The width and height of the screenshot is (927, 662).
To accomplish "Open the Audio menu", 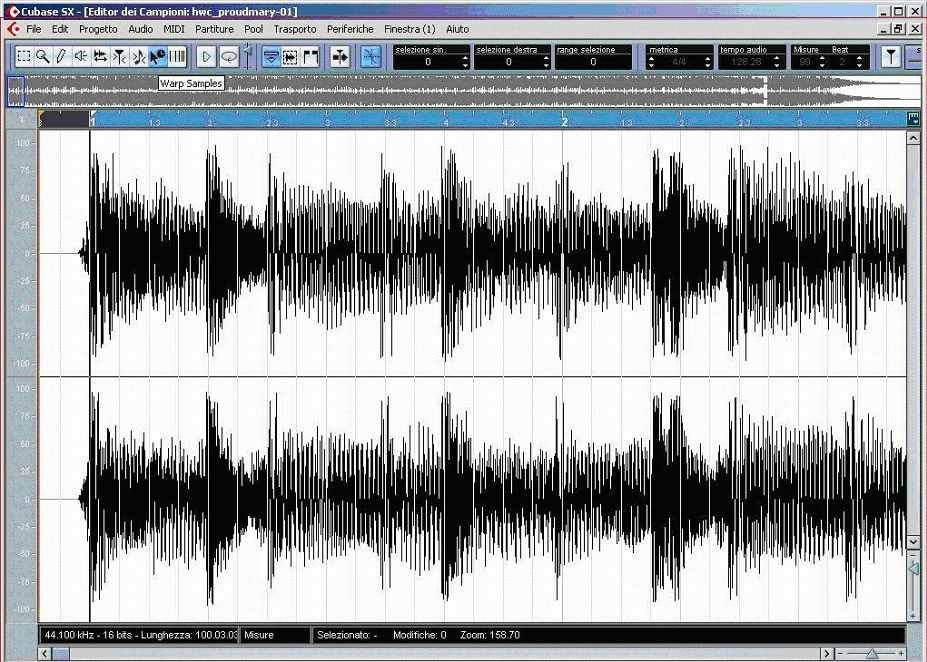I will click(141, 29).
